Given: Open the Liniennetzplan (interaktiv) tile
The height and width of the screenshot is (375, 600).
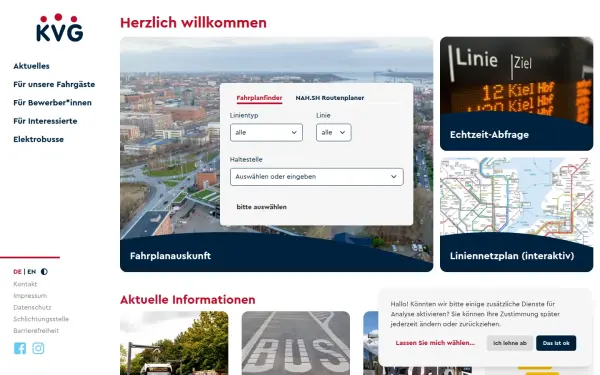Looking at the screenshot, I should [516, 215].
